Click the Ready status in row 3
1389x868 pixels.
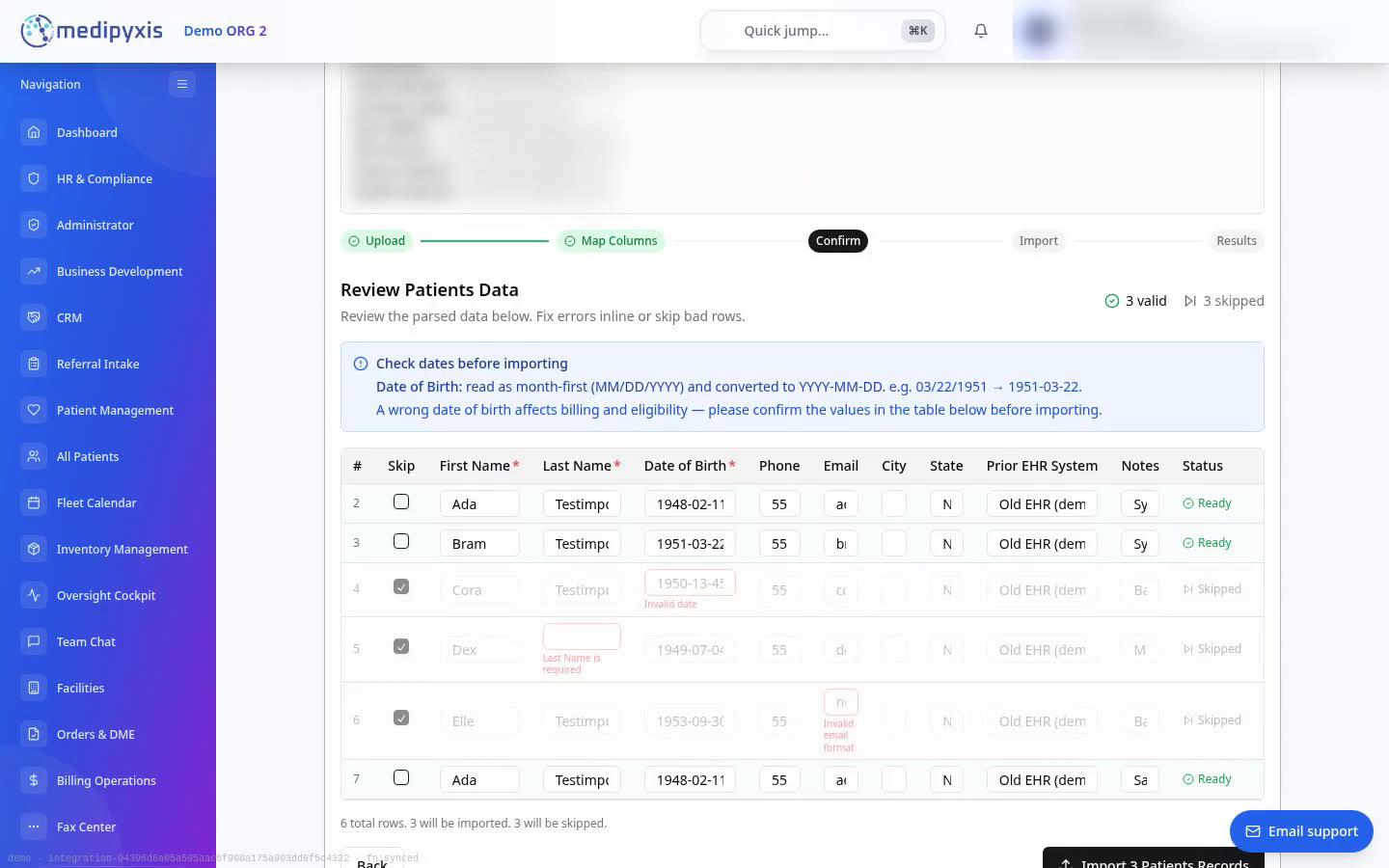click(1207, 543)
